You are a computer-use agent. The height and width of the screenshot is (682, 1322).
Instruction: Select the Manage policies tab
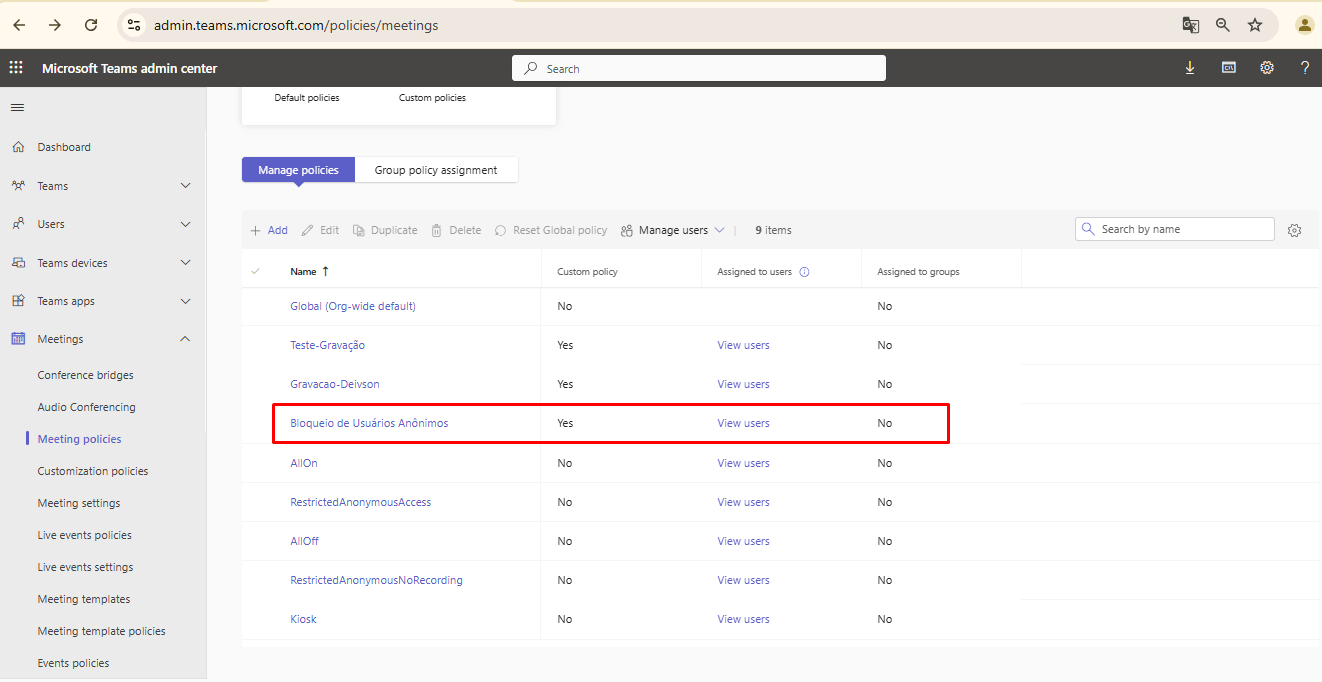[298, 170]
